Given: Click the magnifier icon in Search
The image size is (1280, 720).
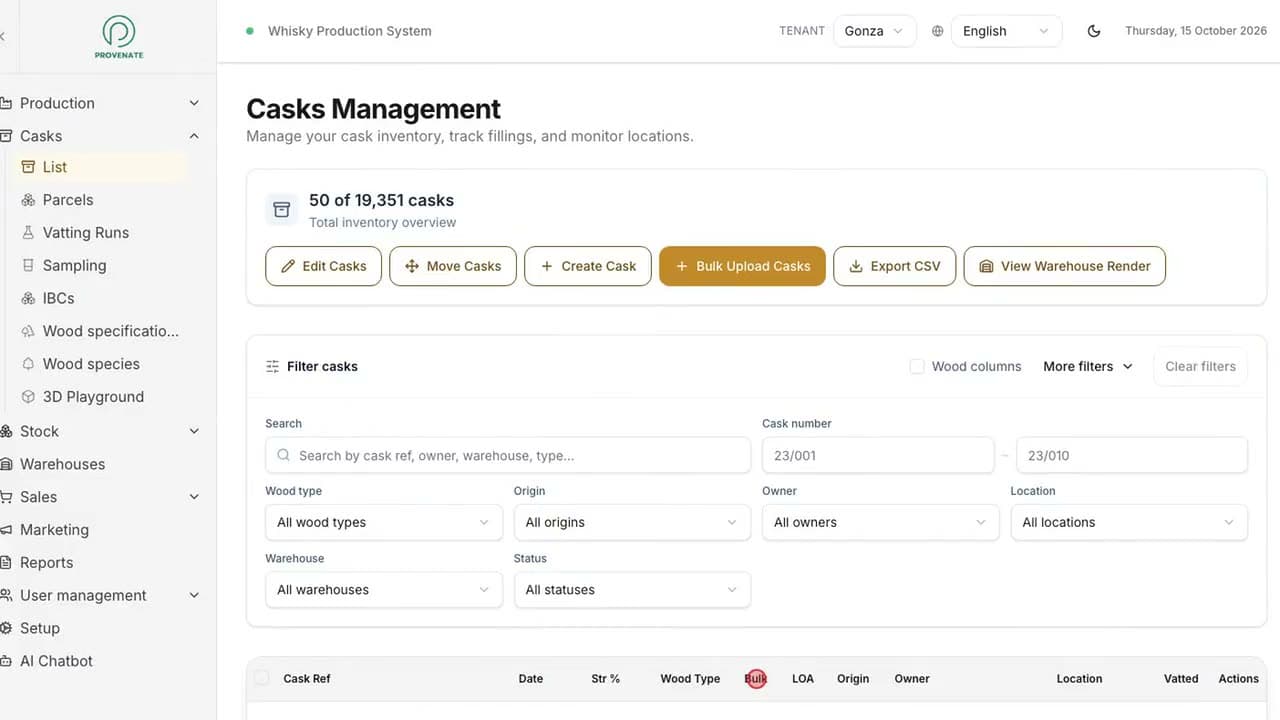Looking at the screenshot, I should pyautogui.click(x=283, y=455).
